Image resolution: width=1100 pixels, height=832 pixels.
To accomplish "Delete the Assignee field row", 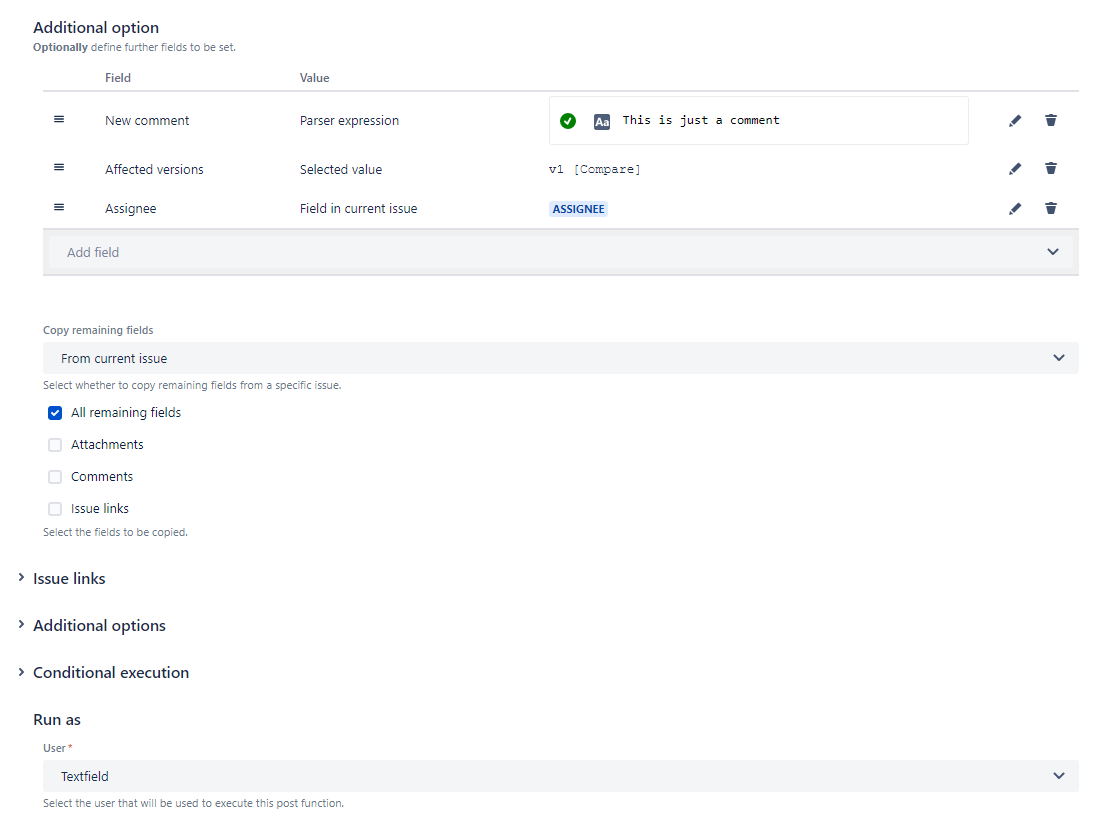I will (1050, 208).
